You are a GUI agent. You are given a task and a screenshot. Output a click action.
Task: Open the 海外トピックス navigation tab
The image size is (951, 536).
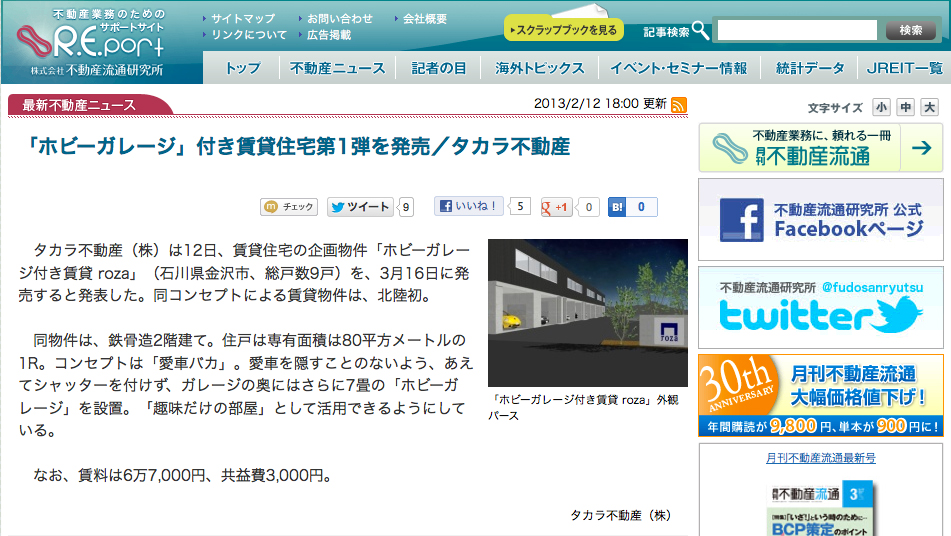539,68
